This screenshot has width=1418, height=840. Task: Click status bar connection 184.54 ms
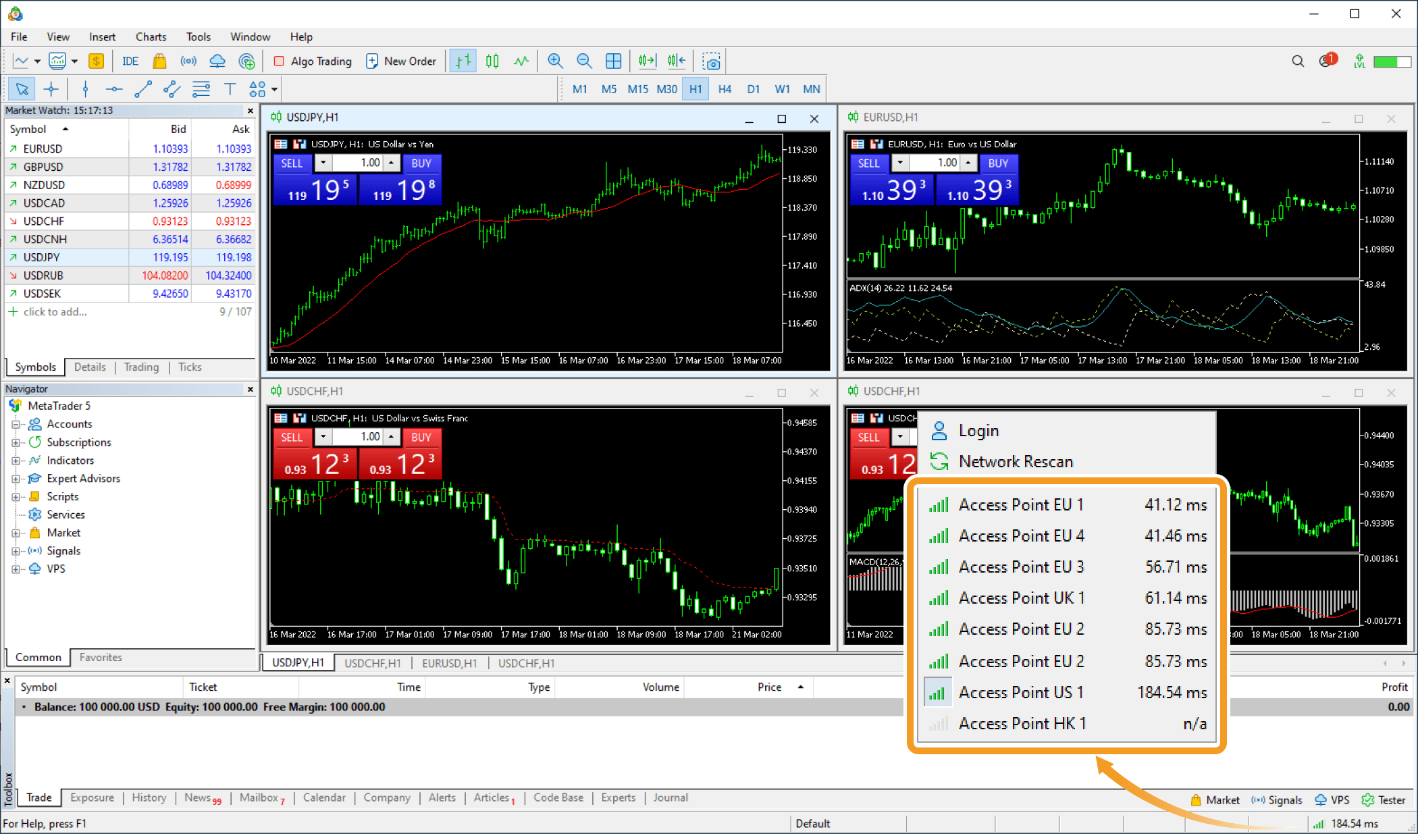click(x=1346, y=823)
